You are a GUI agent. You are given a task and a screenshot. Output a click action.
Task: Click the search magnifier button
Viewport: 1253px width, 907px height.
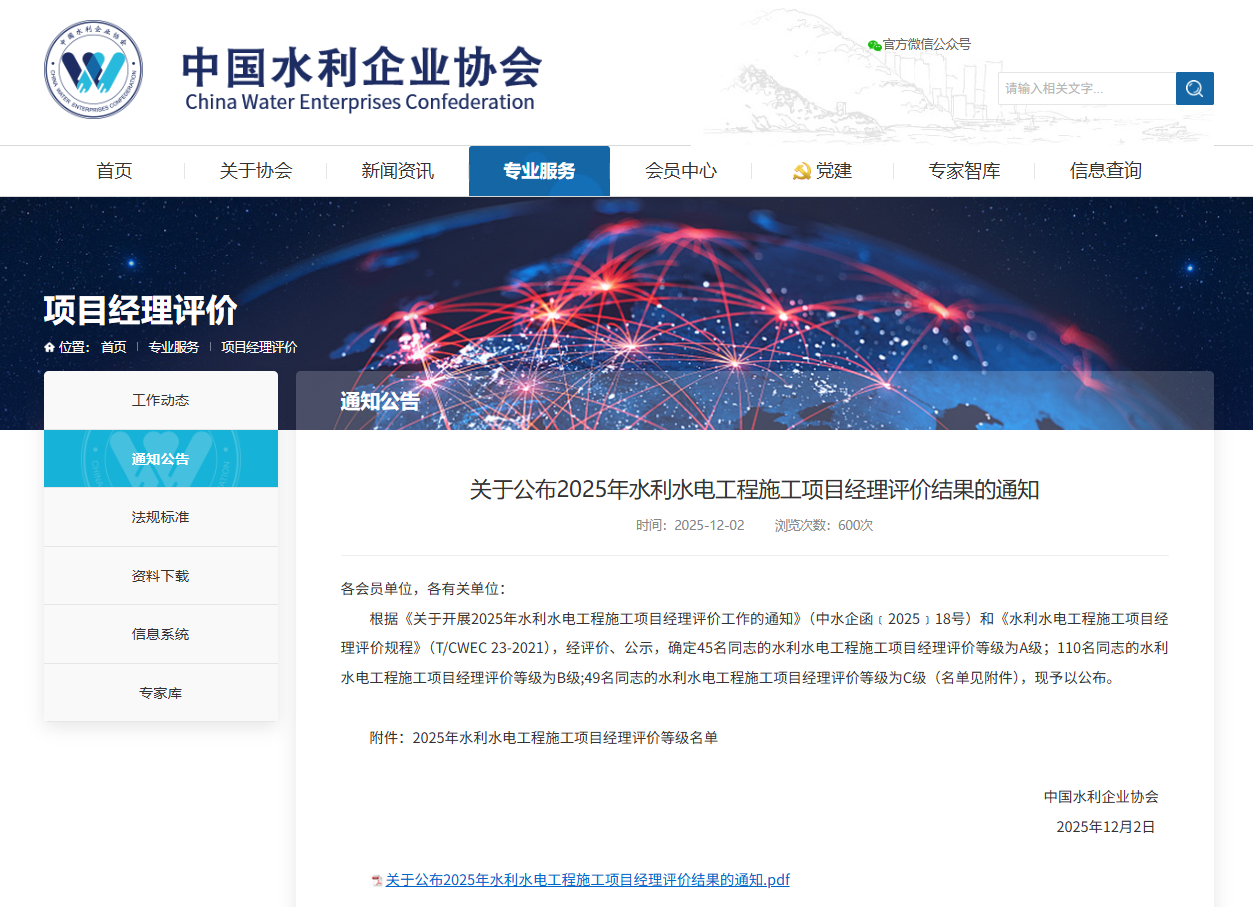coord(1194,88)
